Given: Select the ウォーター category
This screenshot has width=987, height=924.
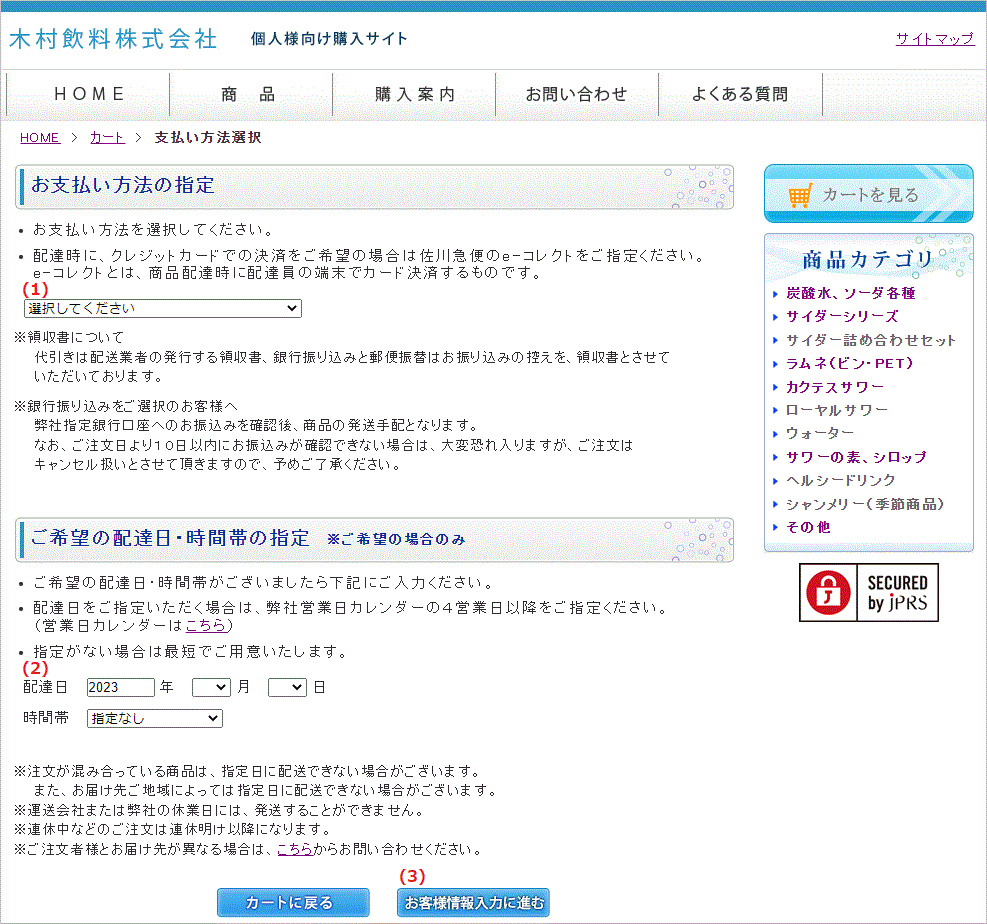Looking at the screenshot, I should [820, 433].
